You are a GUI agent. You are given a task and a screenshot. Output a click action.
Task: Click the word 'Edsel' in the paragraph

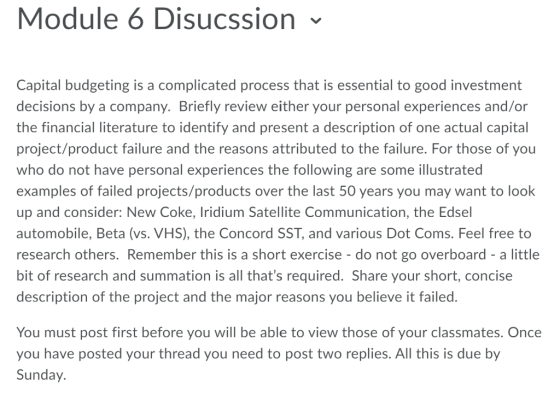(455, 212)
